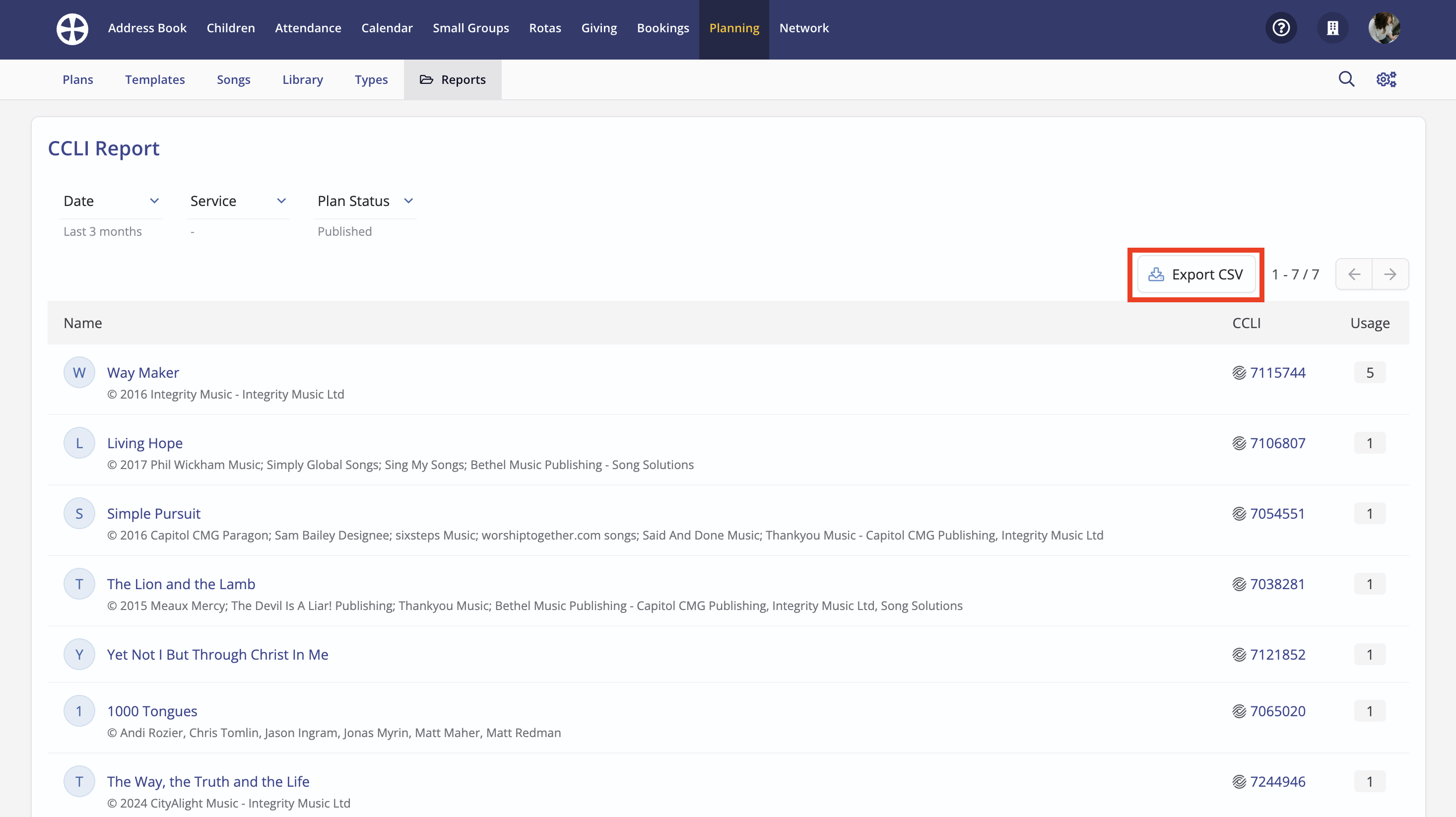Click the S avatar for Simple Pursuit
The width and height of the screenshot is (1456, 817).
(x=79, y=513)
